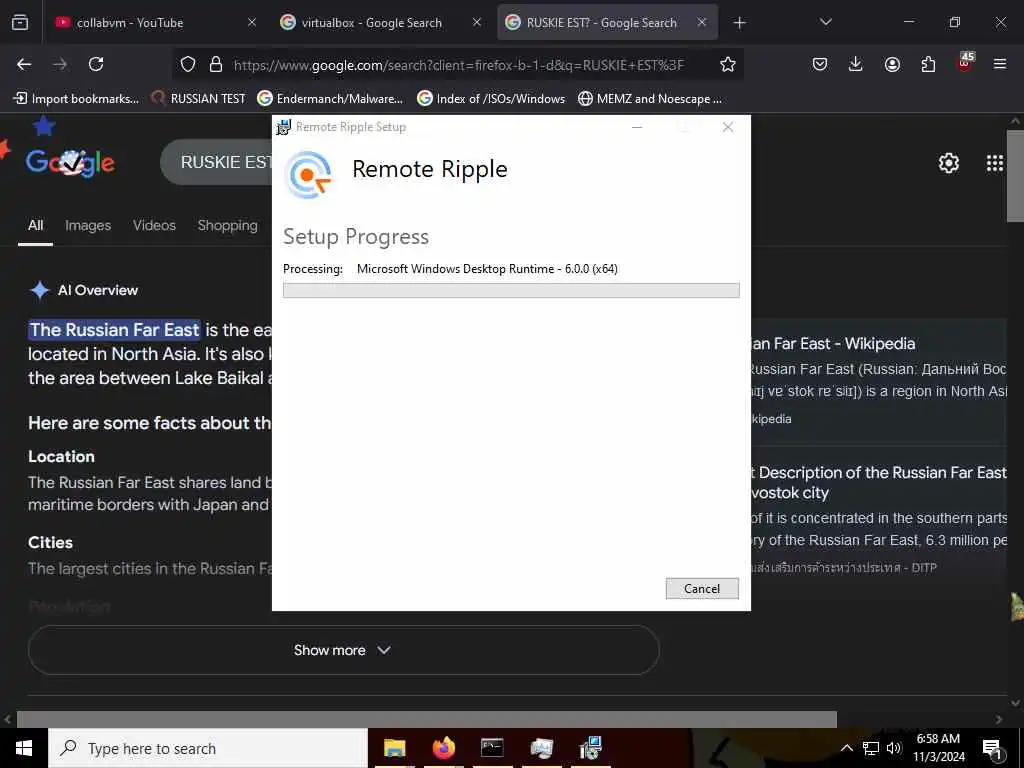Cancel the Remote Ripple setup
Screen dimensions: 1024x768
(x=702, y=588)
